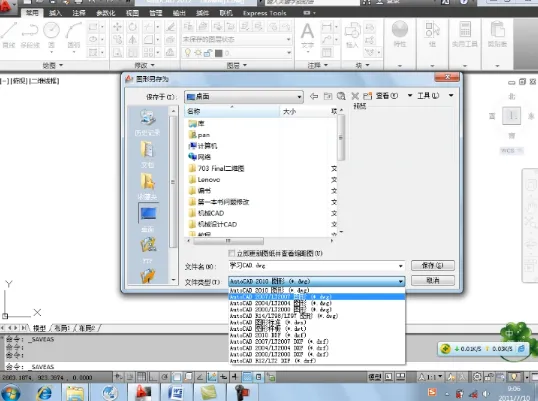Click the Cancel button in the dialog

[x=433, y=281]
